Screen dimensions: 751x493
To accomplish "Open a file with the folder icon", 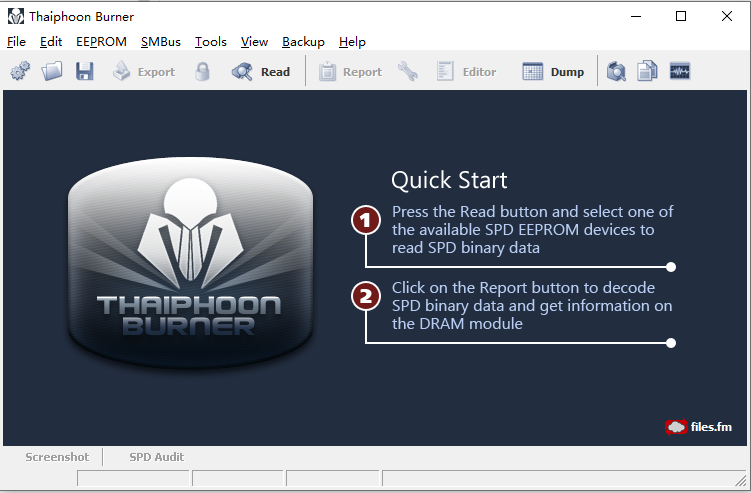I will tap(52, 72).
